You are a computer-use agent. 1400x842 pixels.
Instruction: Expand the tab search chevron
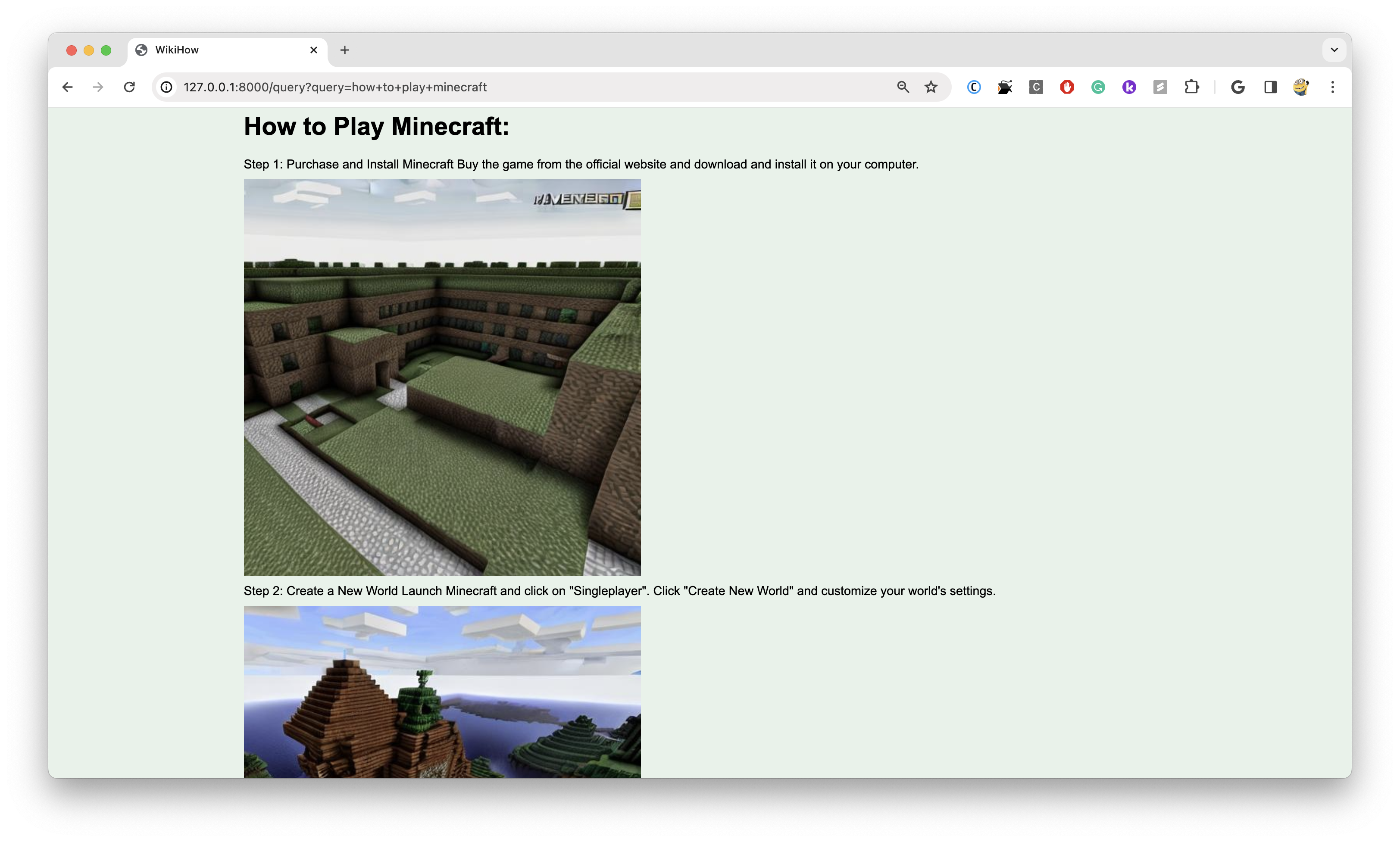(1334, 50)
